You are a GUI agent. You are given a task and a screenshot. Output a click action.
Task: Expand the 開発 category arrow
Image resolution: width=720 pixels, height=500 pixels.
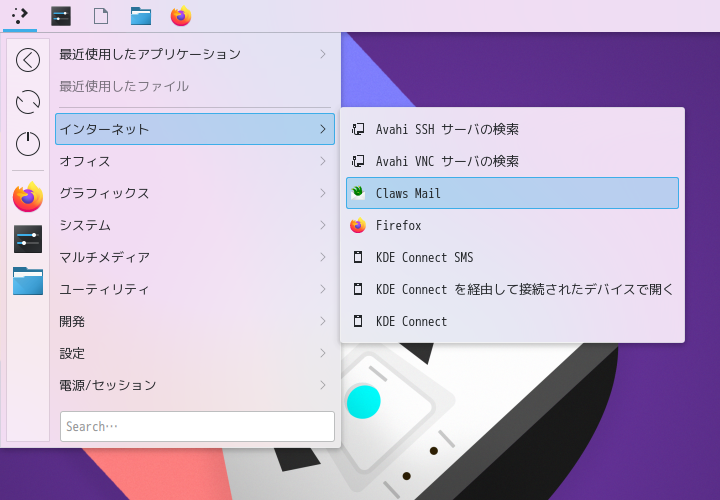pos(323,321)
